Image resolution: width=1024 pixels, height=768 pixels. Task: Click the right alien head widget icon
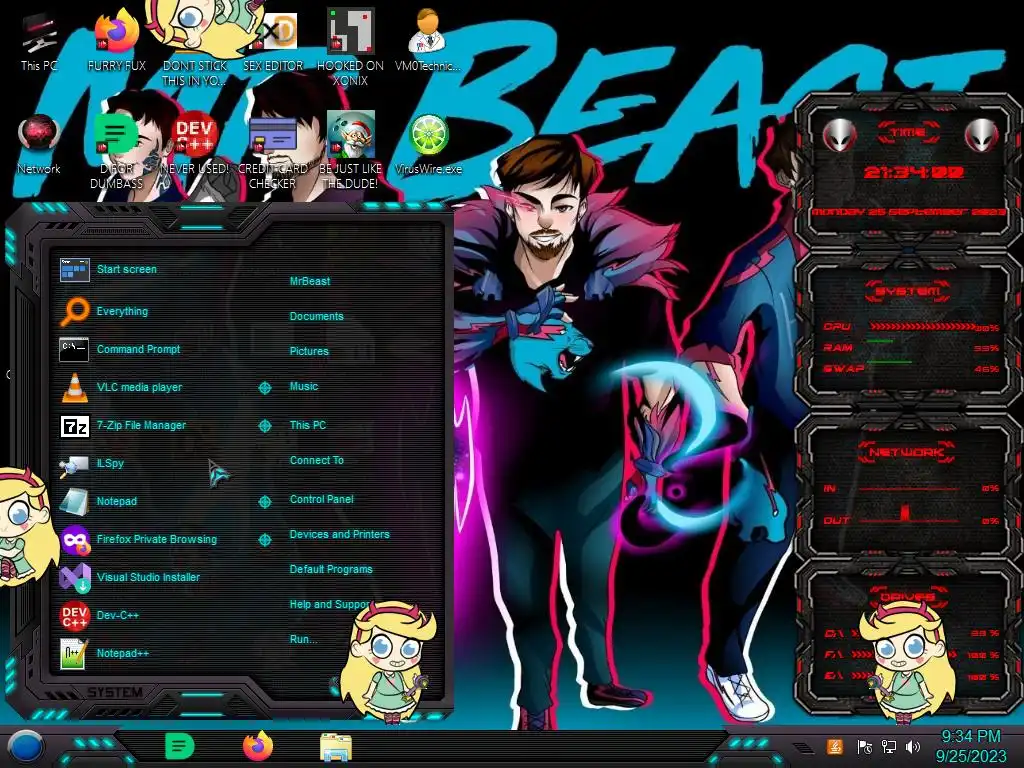coord(982,136)
